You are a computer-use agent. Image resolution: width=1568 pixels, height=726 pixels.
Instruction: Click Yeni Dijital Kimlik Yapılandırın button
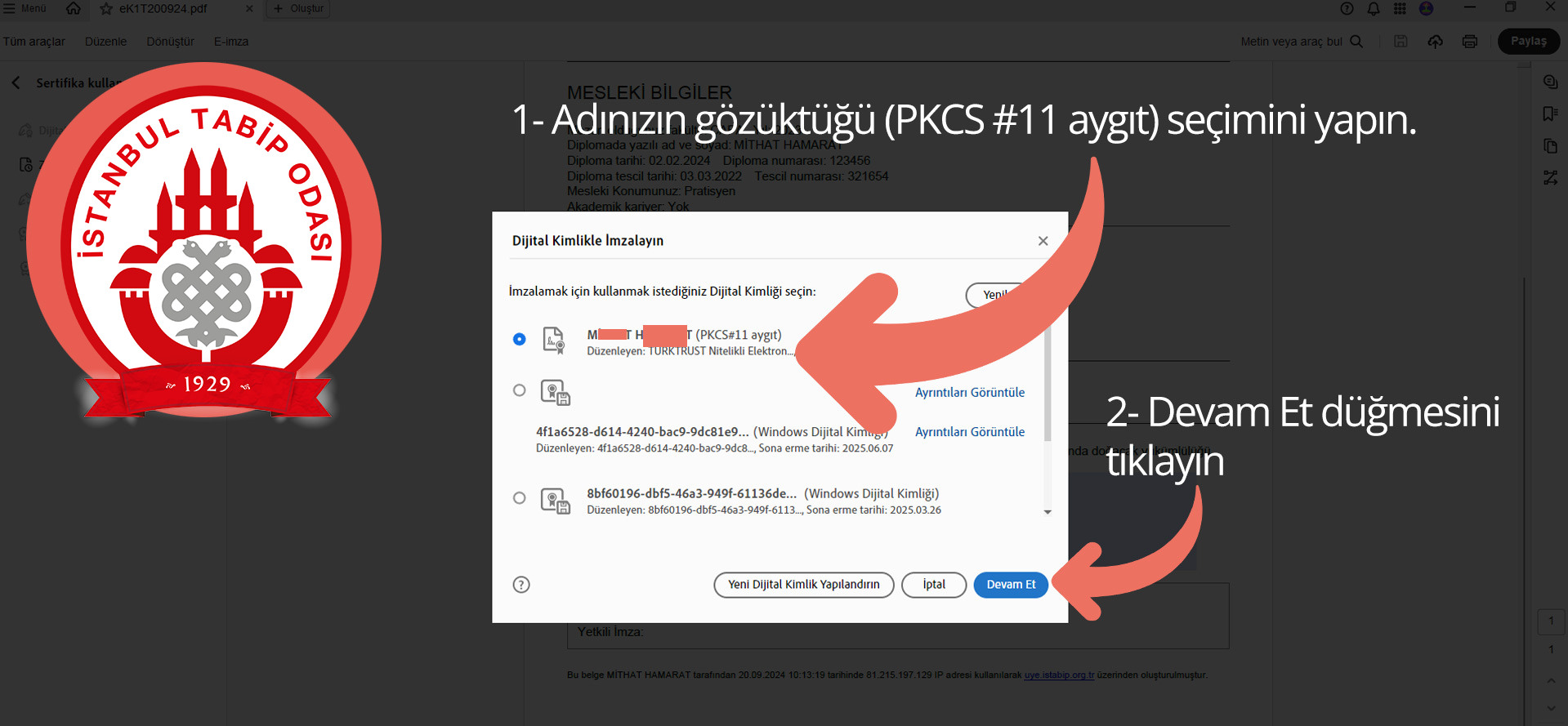pos(803,585)
